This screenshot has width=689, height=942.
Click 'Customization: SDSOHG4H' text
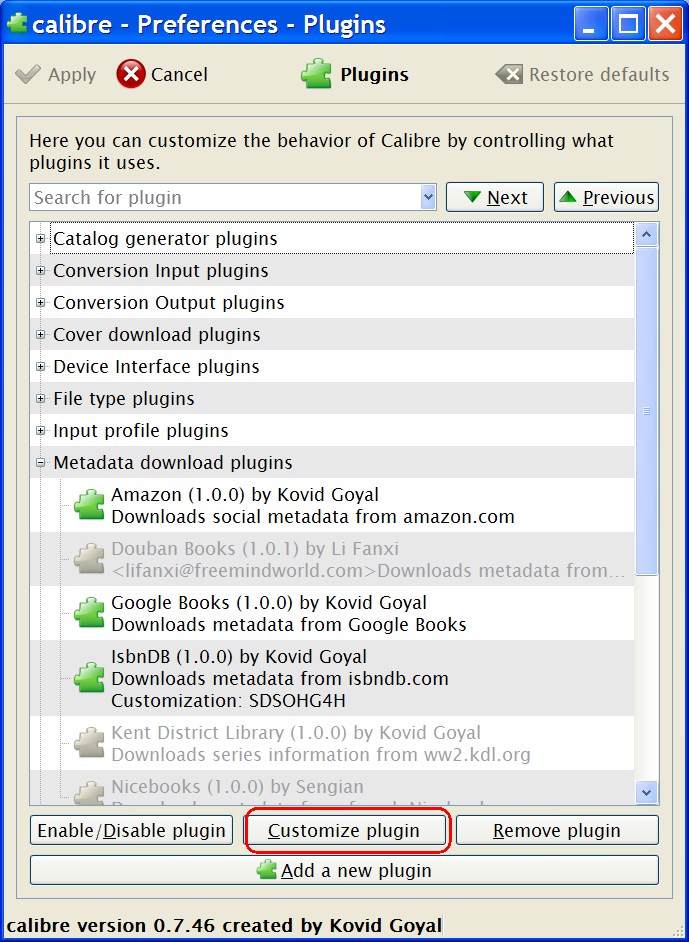tap(228, 700)
